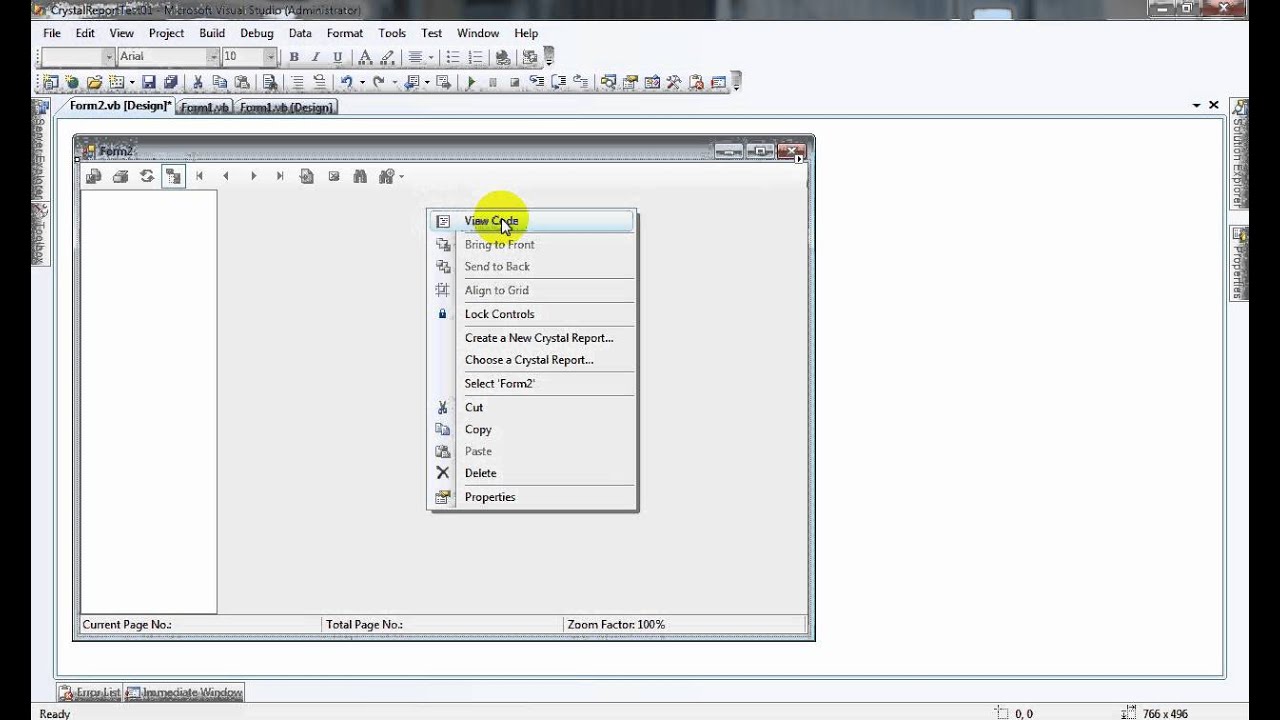Click the Redo arrow icon
Viewport: 1280px width, 720px height.
click(378, 82)
